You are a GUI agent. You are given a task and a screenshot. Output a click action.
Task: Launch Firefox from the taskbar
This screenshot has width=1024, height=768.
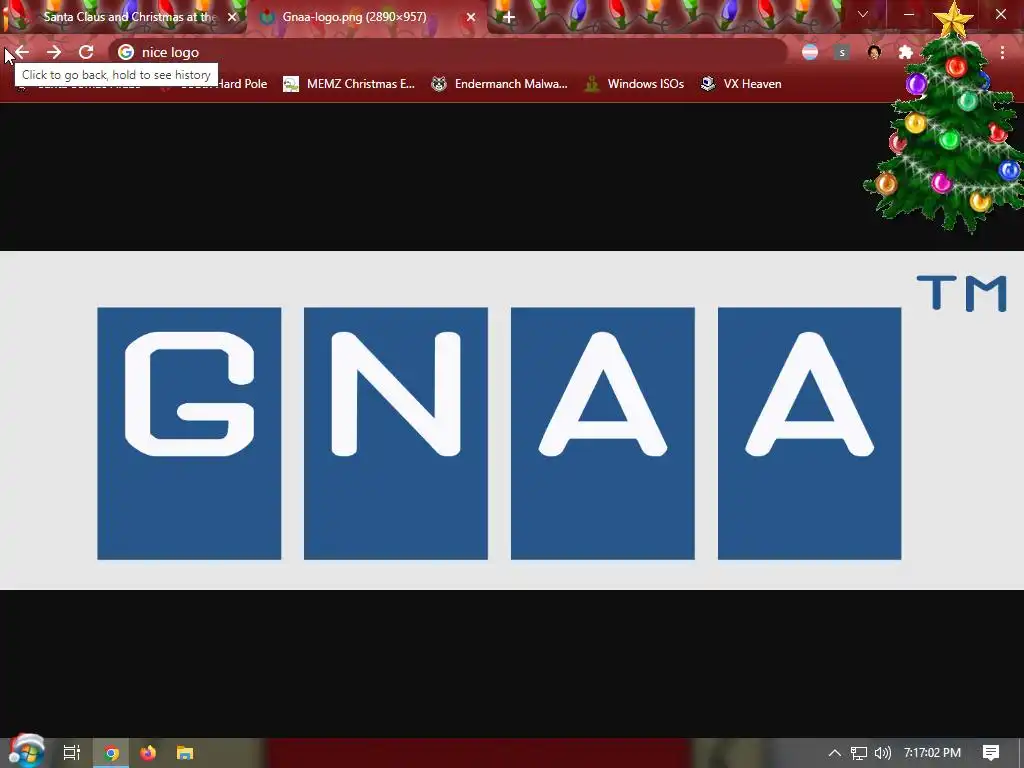point(148,753)
